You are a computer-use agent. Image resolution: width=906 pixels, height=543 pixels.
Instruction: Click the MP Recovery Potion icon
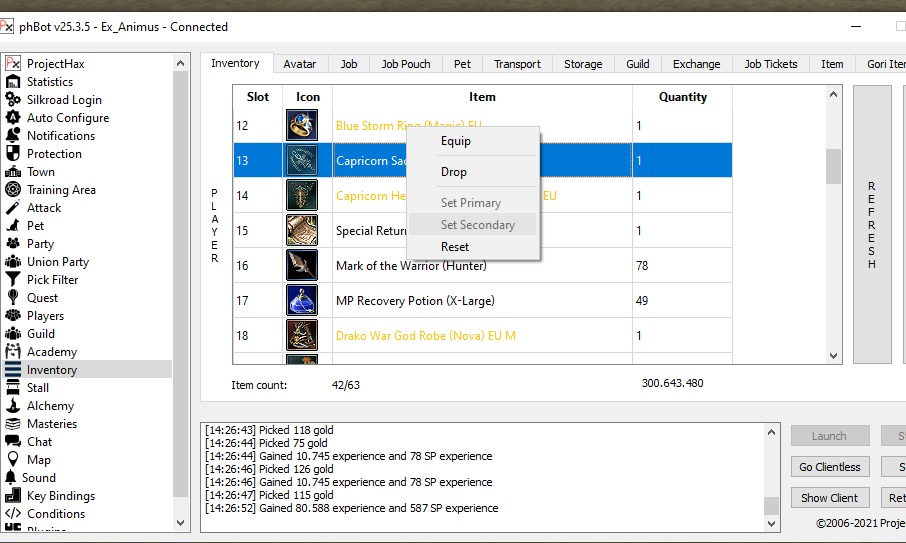point(302,300)
